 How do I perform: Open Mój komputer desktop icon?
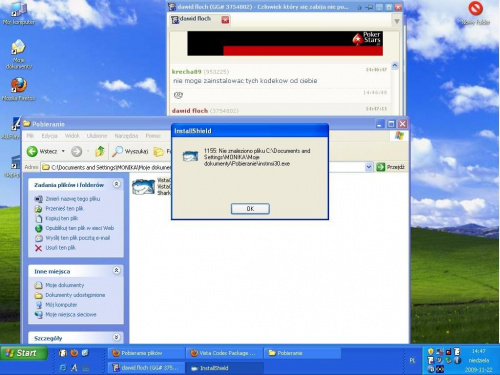(19, 13)
